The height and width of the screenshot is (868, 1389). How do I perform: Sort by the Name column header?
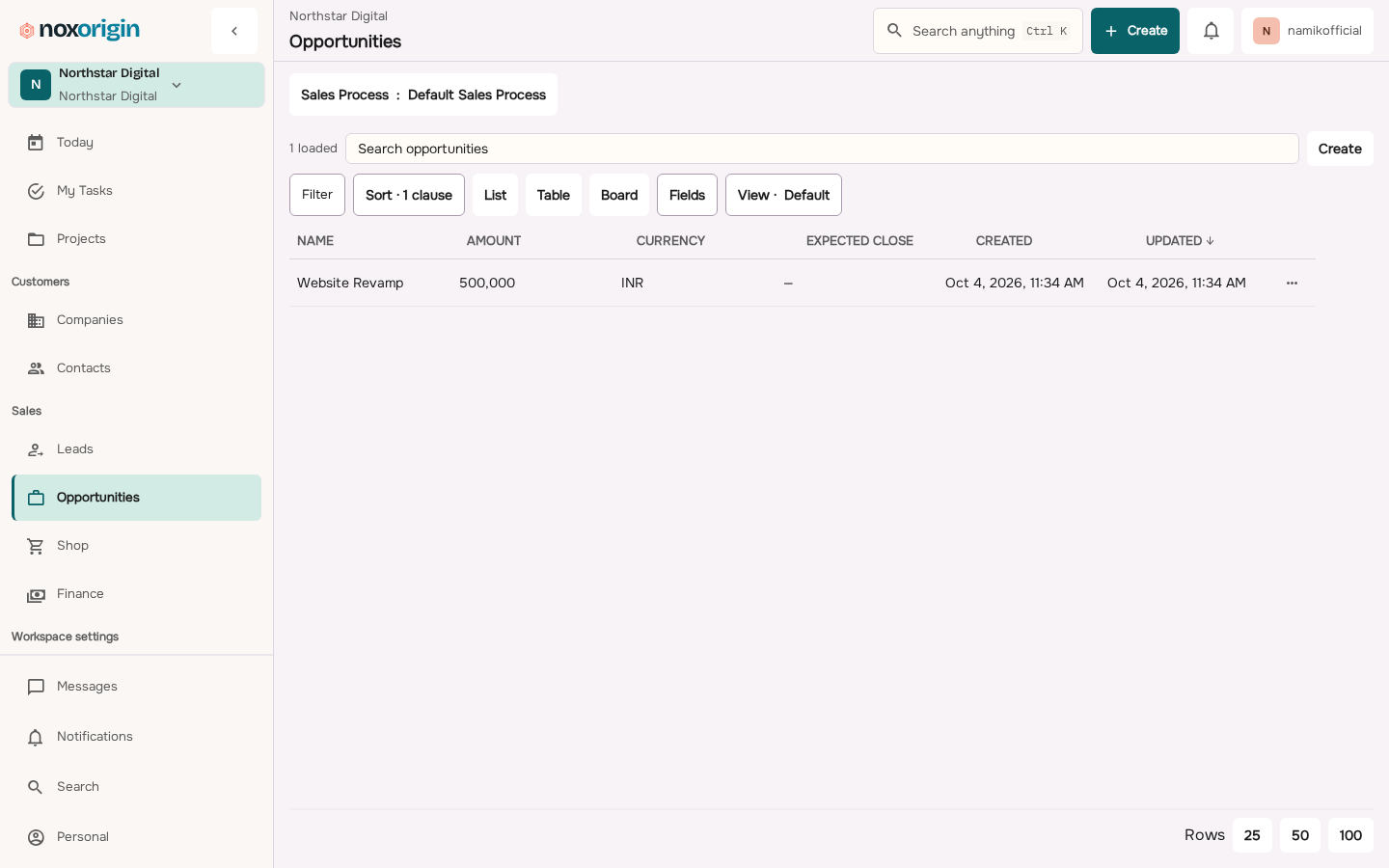(315, 241)
